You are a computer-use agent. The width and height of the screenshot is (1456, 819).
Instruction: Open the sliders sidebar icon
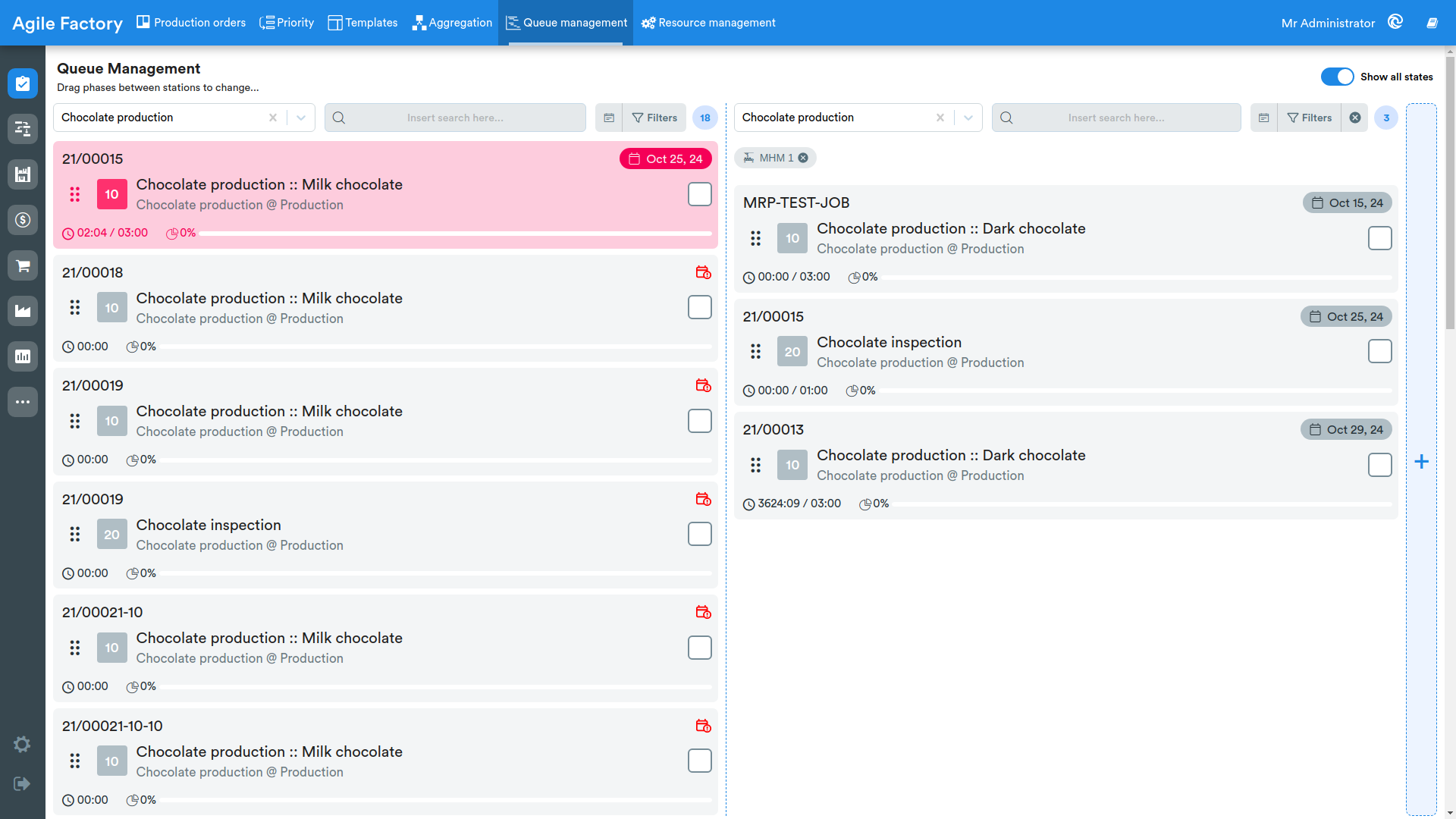(x=23, y=129)
